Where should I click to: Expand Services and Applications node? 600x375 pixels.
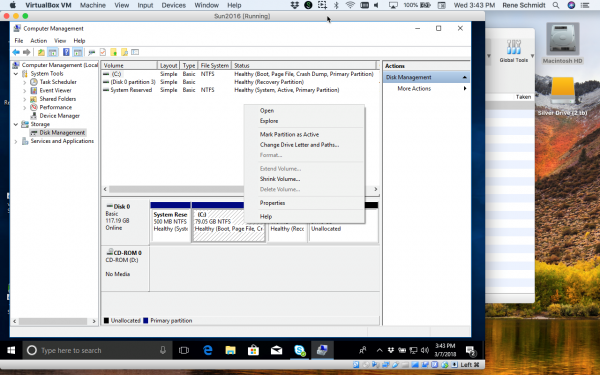pyautogui.click(x=16, y=141)
